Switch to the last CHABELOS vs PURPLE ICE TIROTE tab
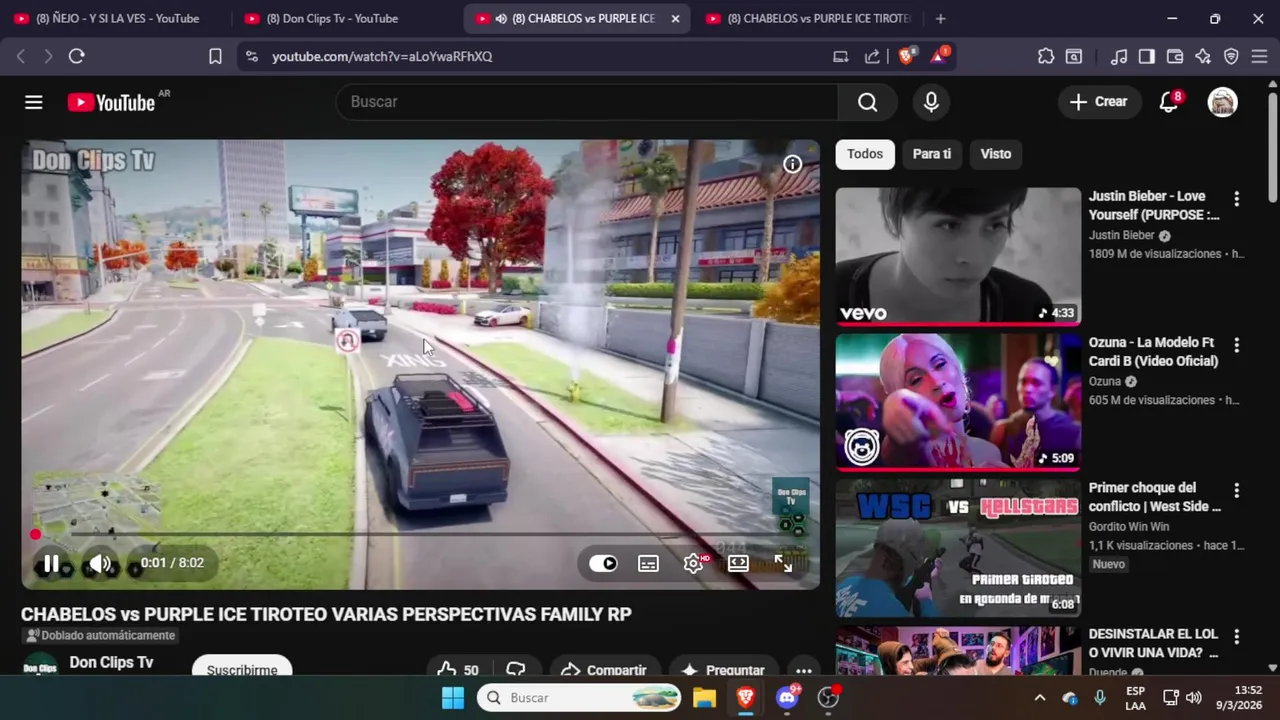The image size is (1280, 720). click(x=808, y=18)
